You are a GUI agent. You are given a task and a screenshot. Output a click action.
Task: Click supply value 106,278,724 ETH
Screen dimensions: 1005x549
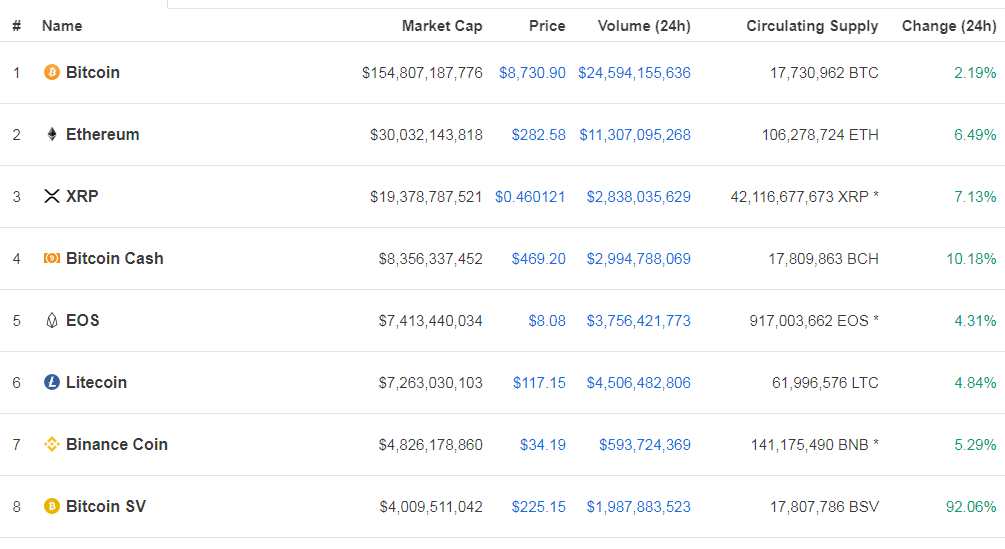point(820,135)
